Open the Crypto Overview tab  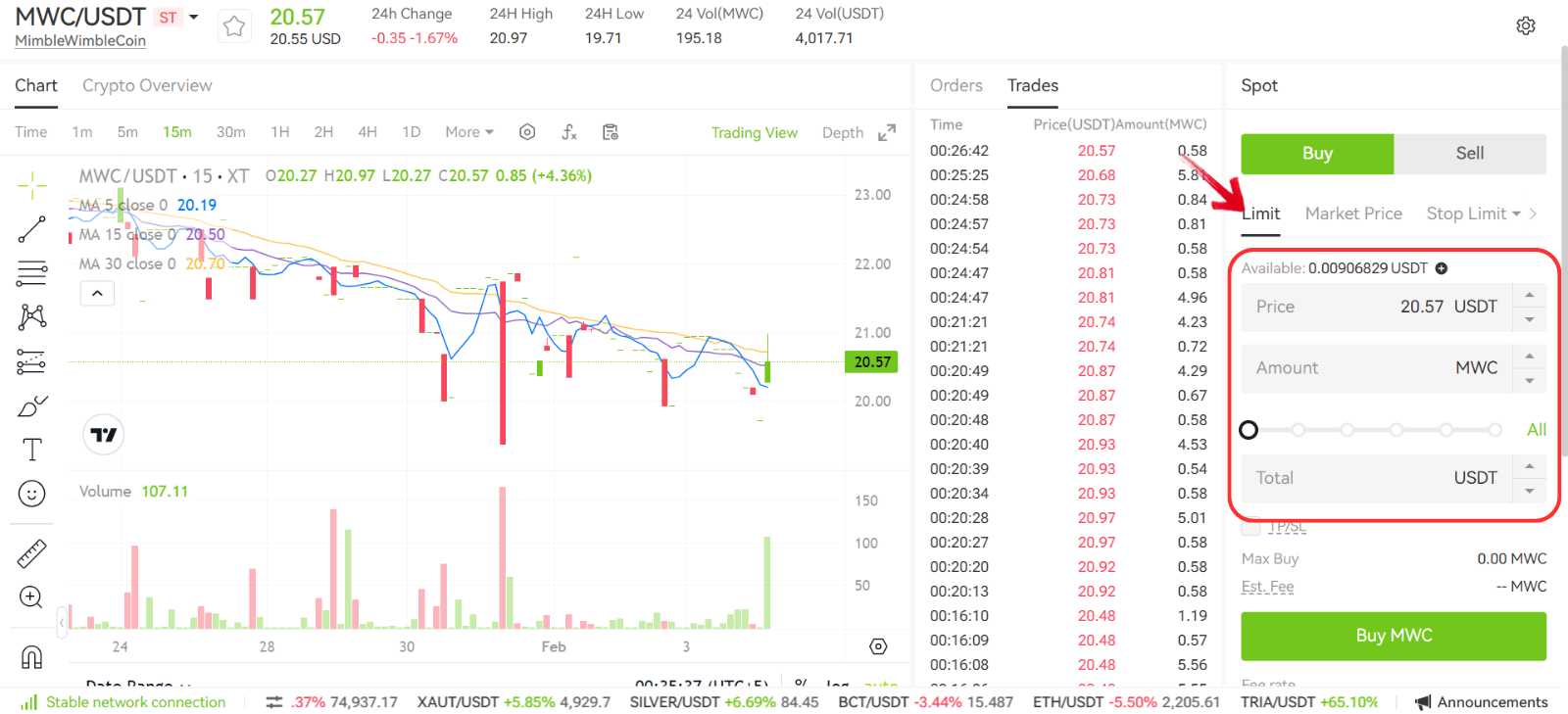click(147, 85)
